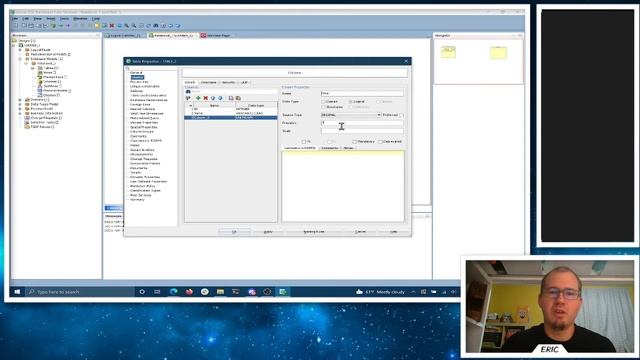Add a new column with green plus
The width and height of the screenshot is (640, 360).
click(x=198, y=98)
